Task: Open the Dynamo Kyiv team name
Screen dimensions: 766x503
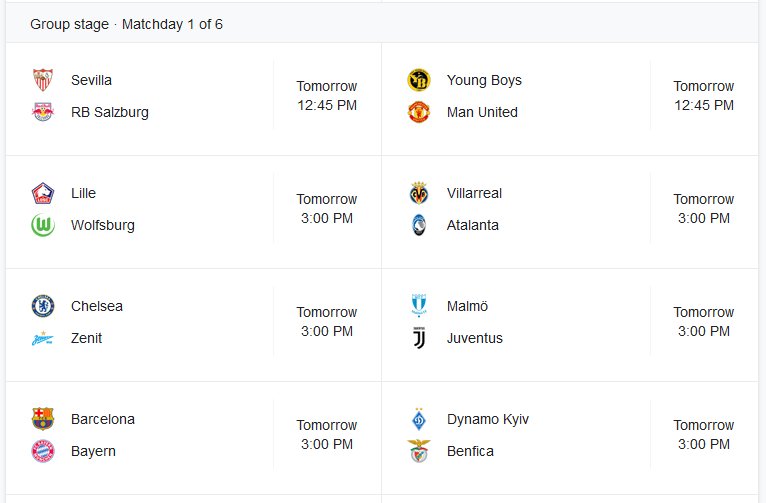Action: click(488, 419)
